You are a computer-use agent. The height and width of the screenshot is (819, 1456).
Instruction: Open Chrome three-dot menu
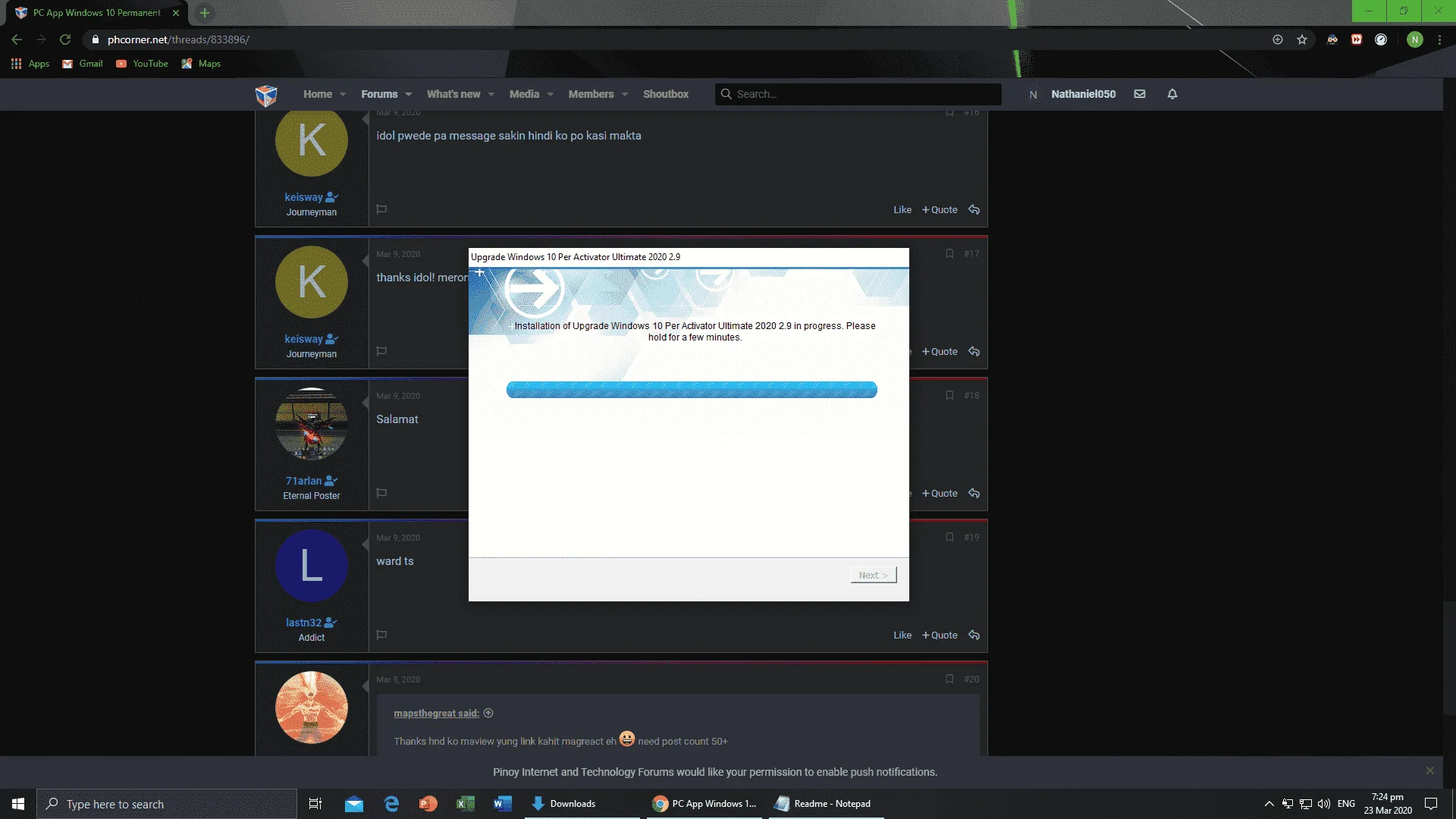click(x=1439, y=39)
